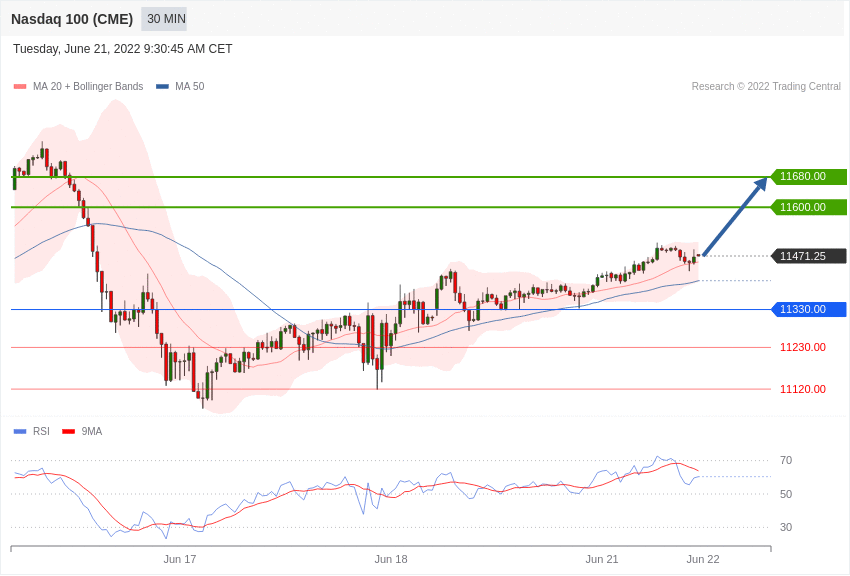Select the 11680.00 resistance level tag
850x576 pixels.
coord(808,177)
